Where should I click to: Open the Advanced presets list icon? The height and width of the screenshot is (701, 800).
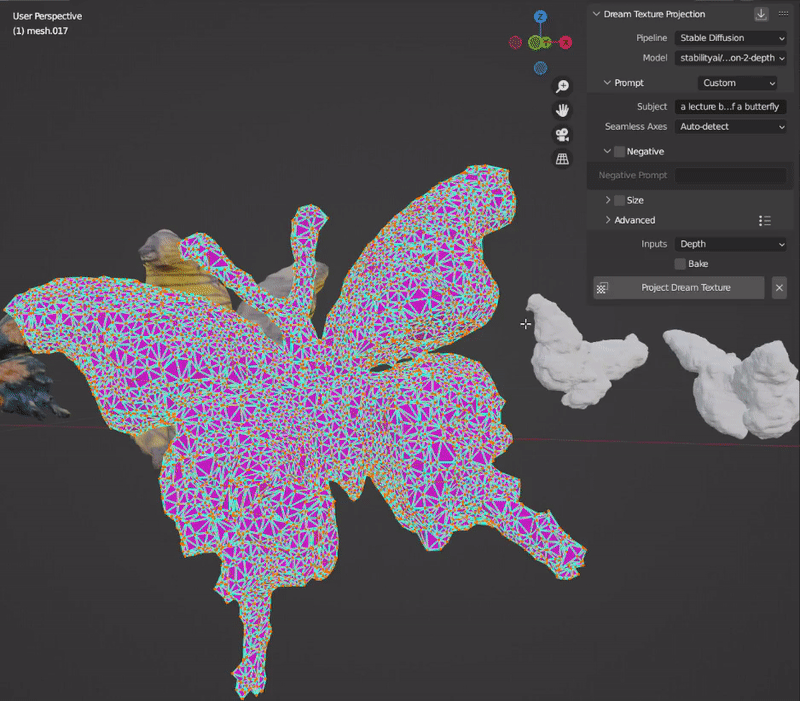[765, 220]
